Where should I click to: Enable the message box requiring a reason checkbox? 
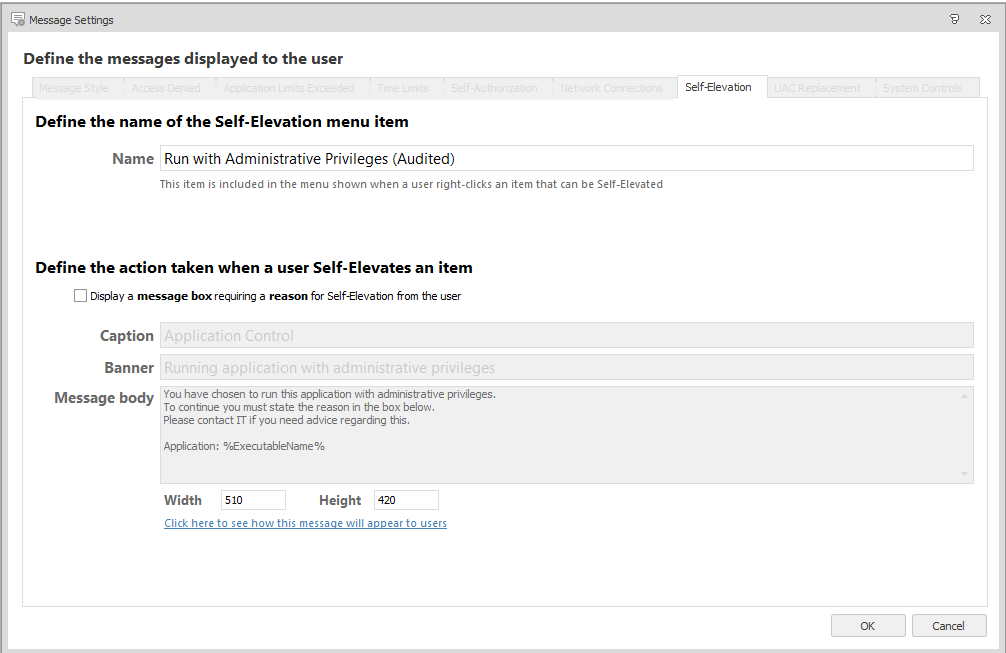pyautogui.click(x=80, y=296)
